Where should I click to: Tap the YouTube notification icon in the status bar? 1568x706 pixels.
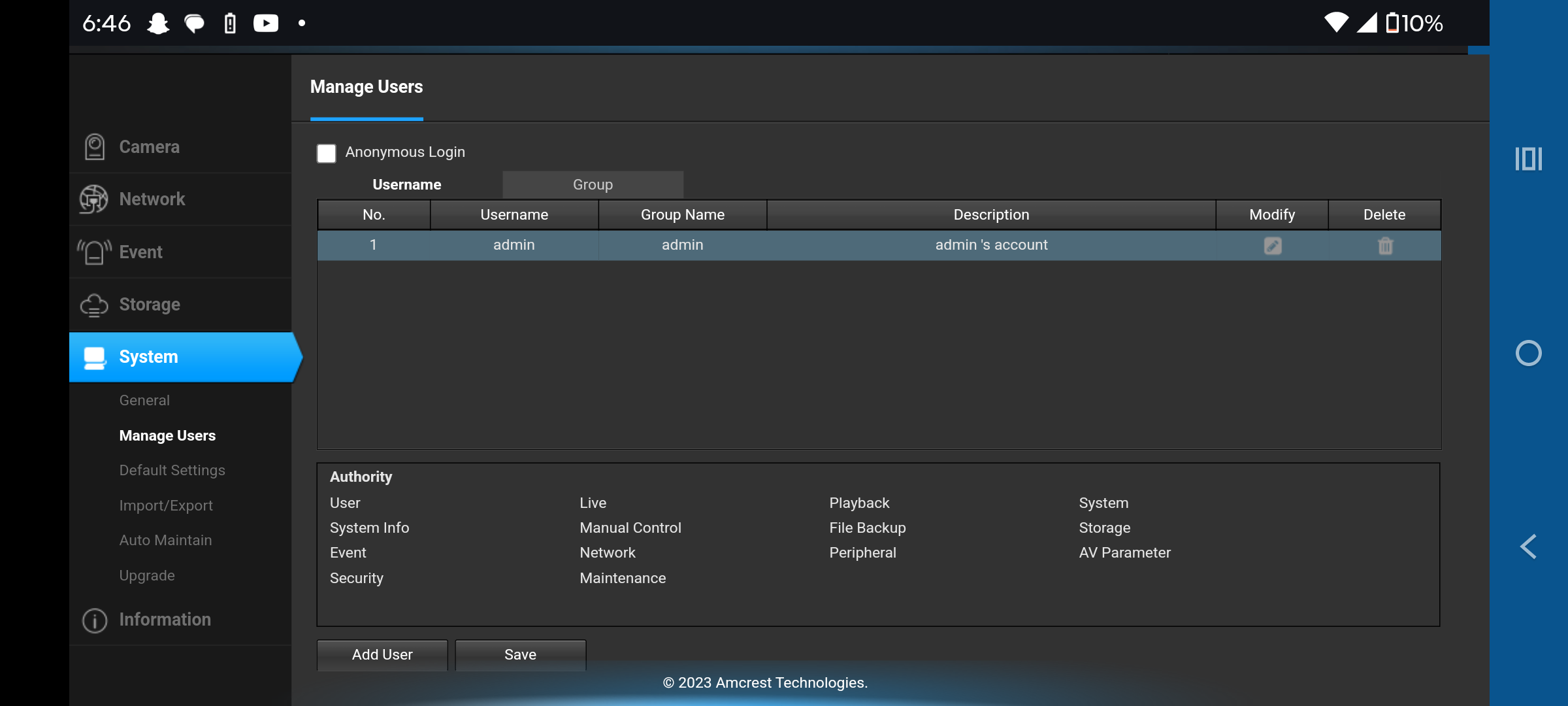point(265,24)
